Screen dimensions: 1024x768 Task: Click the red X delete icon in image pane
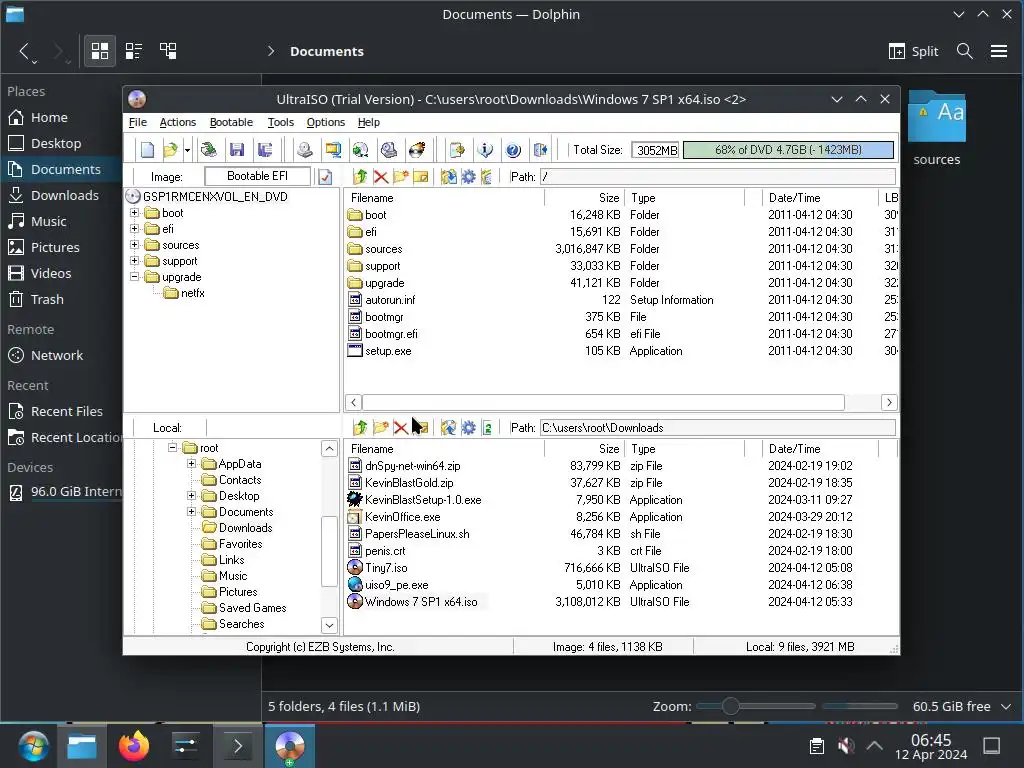[381, 176]
